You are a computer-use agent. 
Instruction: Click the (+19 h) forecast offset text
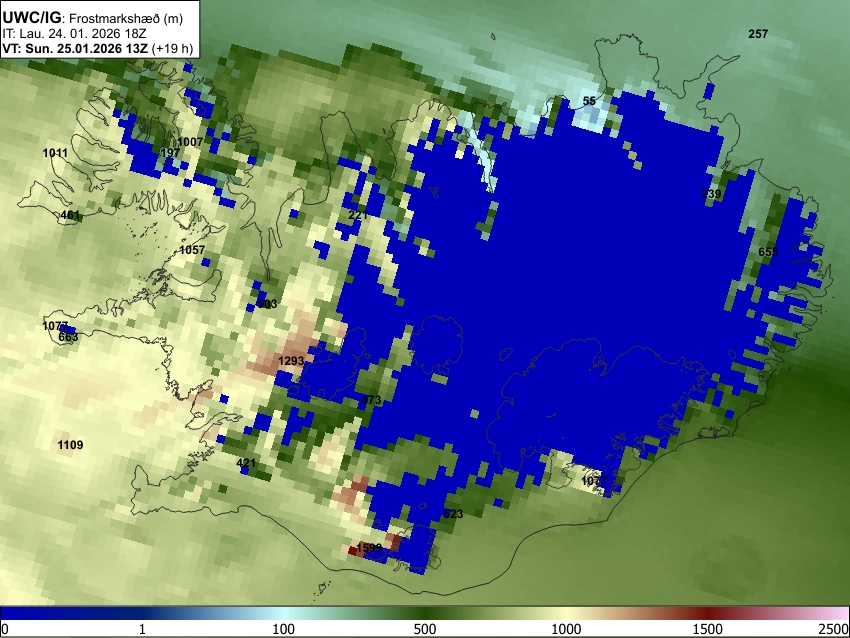[171, 48]
